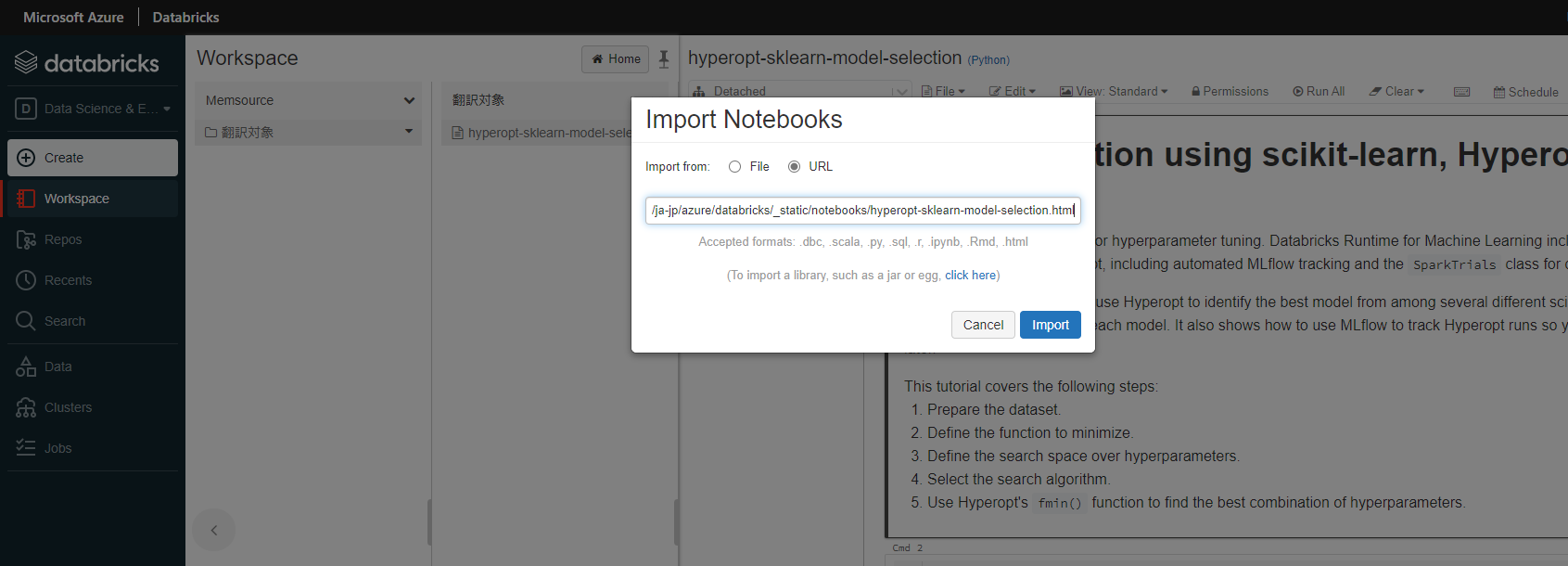1568x566 pixels.
Task: Click the Memsource folder name
Action: [x=239, y=100]
